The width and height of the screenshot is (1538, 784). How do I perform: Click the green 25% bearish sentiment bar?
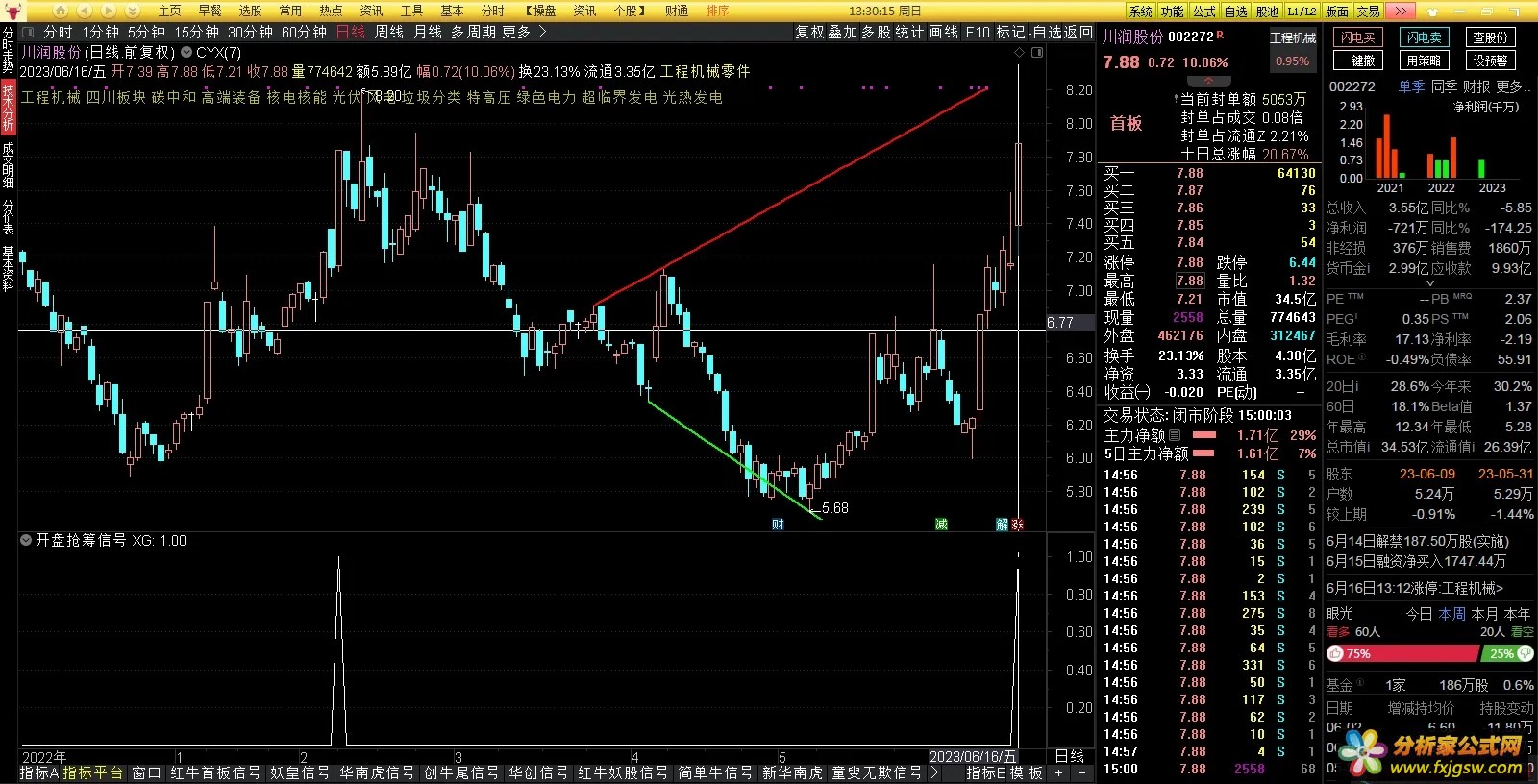coord(1507,653)
